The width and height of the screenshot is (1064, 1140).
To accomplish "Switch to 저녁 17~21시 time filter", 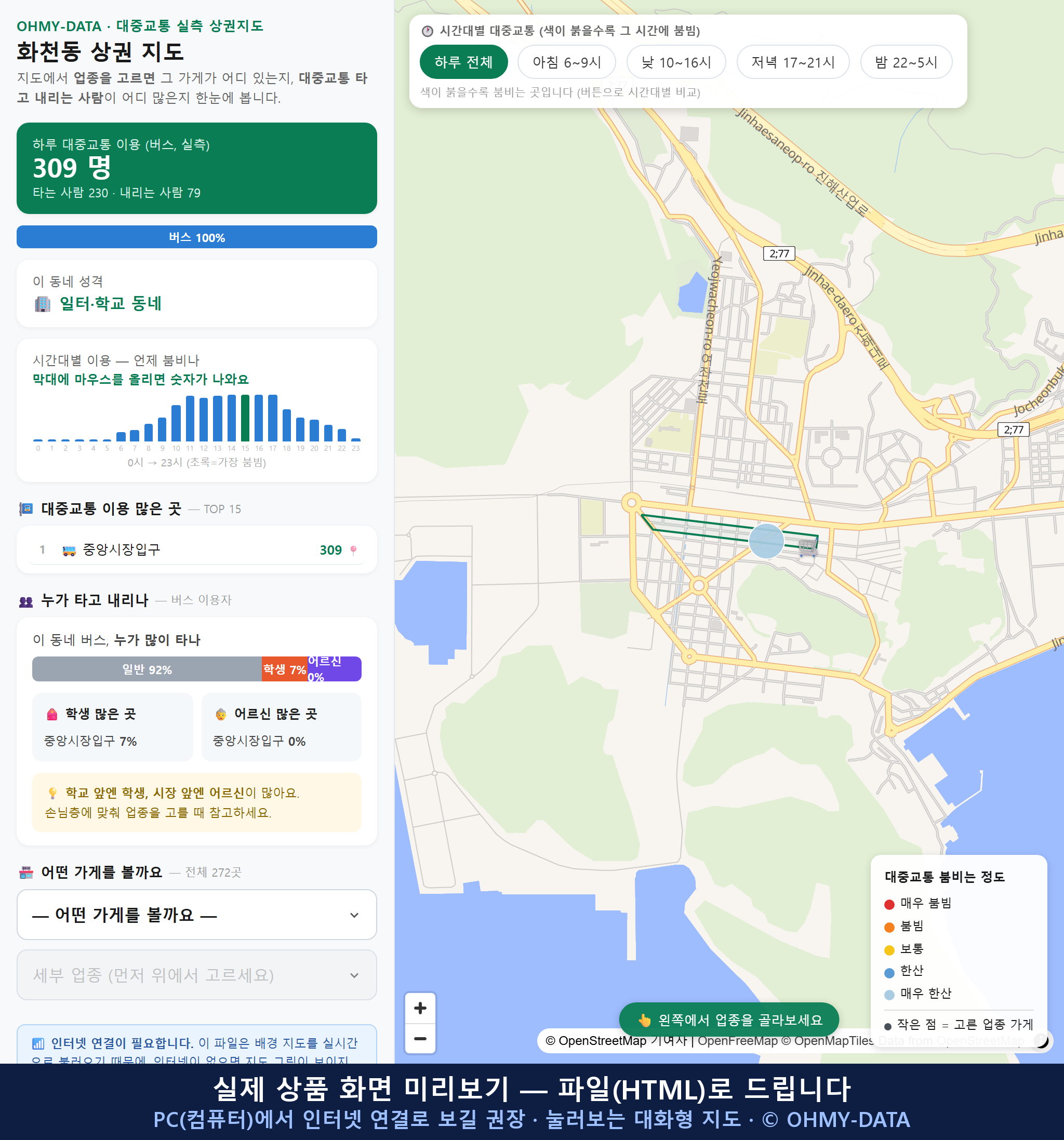I will click(x=792, y=62).
